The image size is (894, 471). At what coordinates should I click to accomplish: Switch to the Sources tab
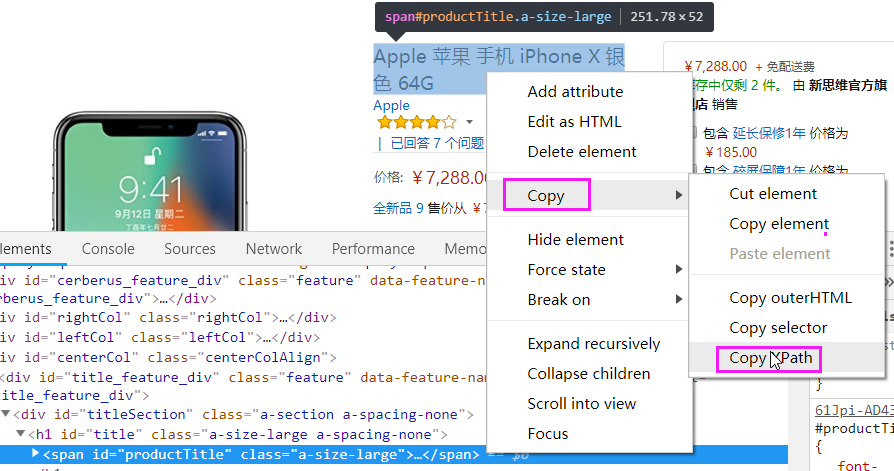pos(190,249)
